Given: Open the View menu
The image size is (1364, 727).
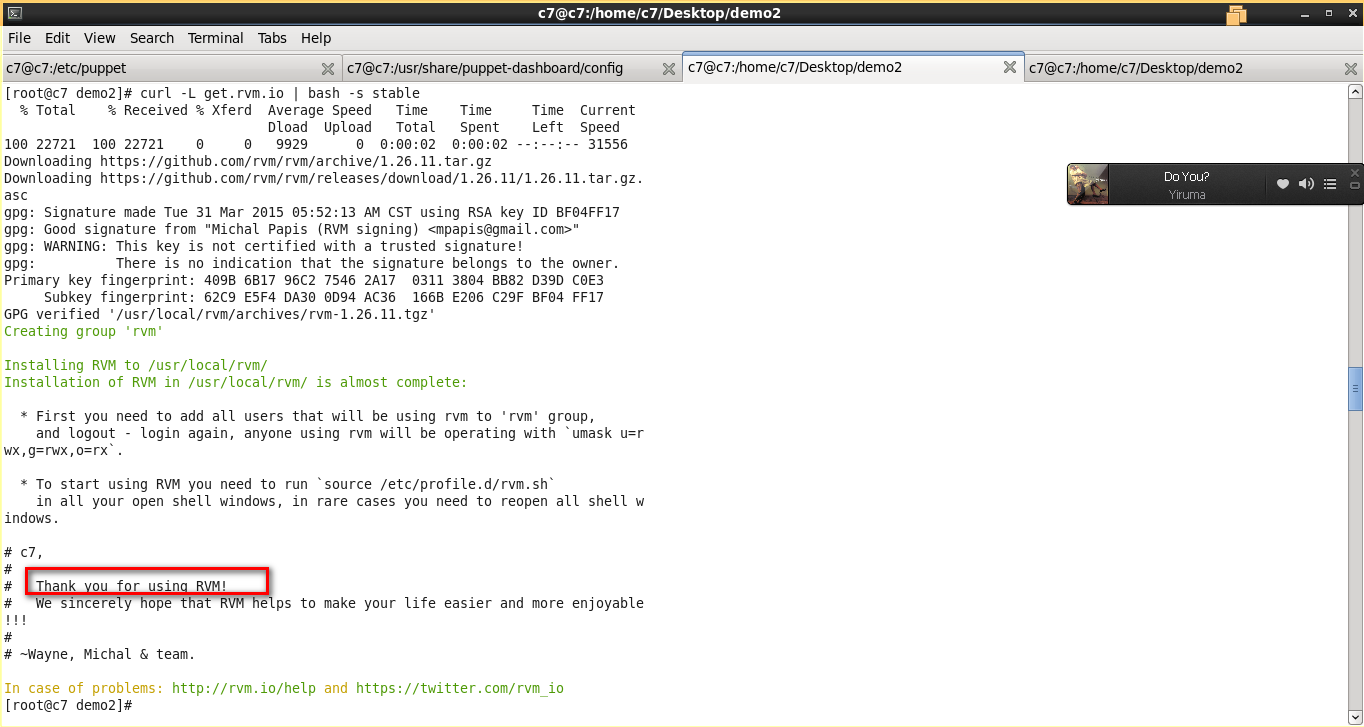Looking at the screenshot, I should tap(99, 38).
